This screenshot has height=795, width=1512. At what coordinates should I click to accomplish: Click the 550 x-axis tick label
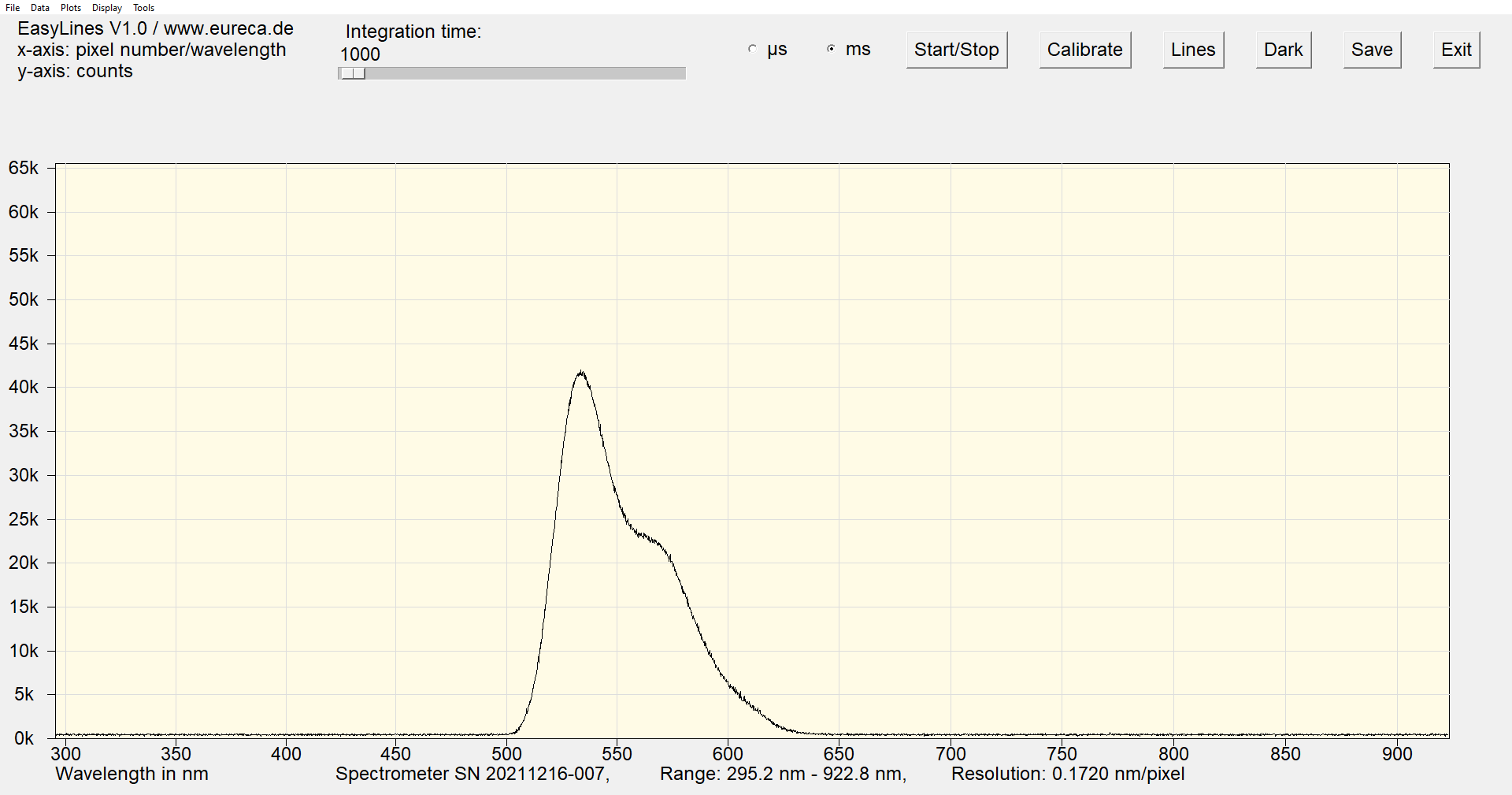617,754
